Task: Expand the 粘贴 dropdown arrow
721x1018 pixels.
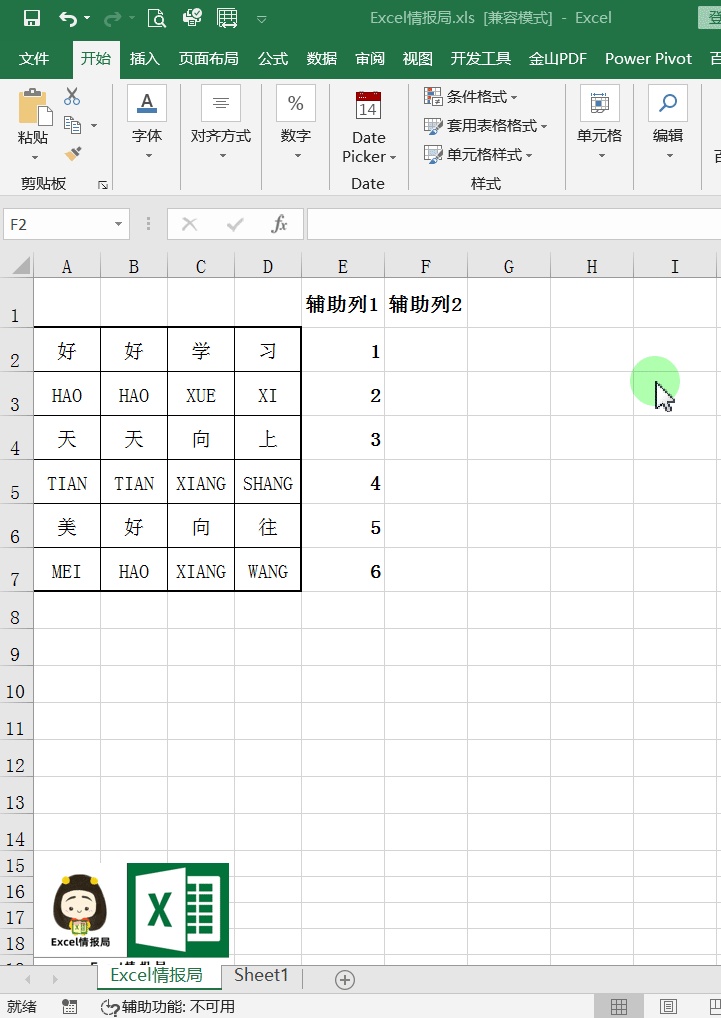Action: [34, 157]
